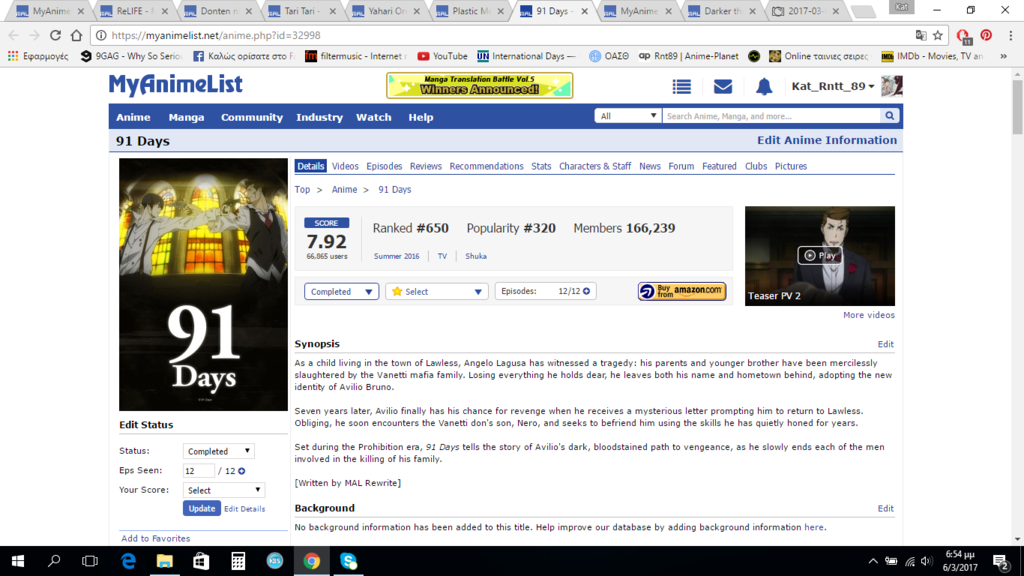1024x576 pixels.
Task: Open the Community menu
Action: [x=251, y=117]
